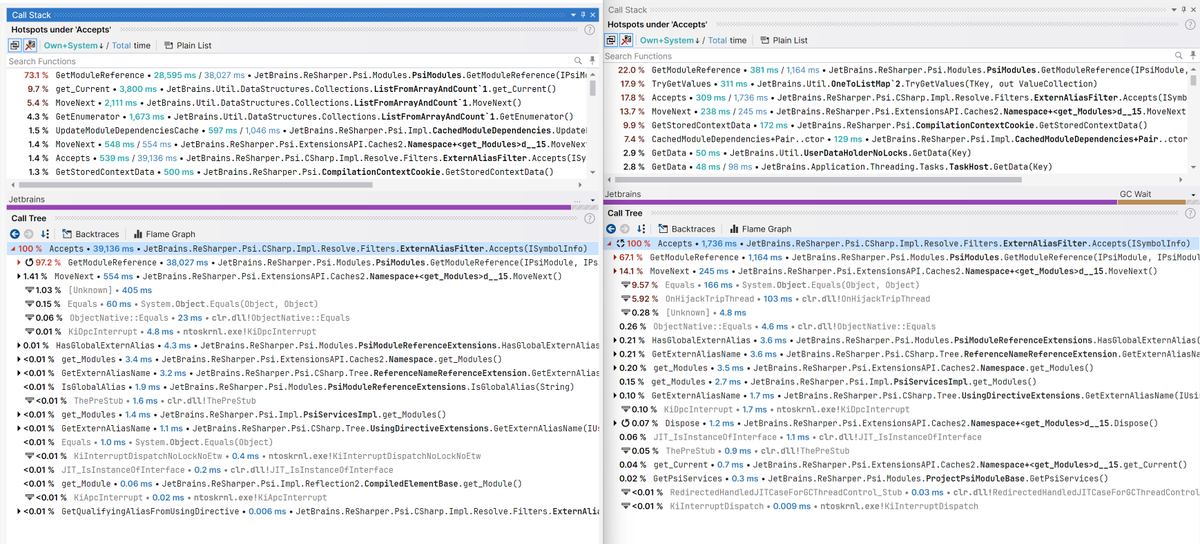Viewport: 1200px width, 544px height.
Task: Show Backtraces in the left Call Tree
Action: click(x=90, y=233)
